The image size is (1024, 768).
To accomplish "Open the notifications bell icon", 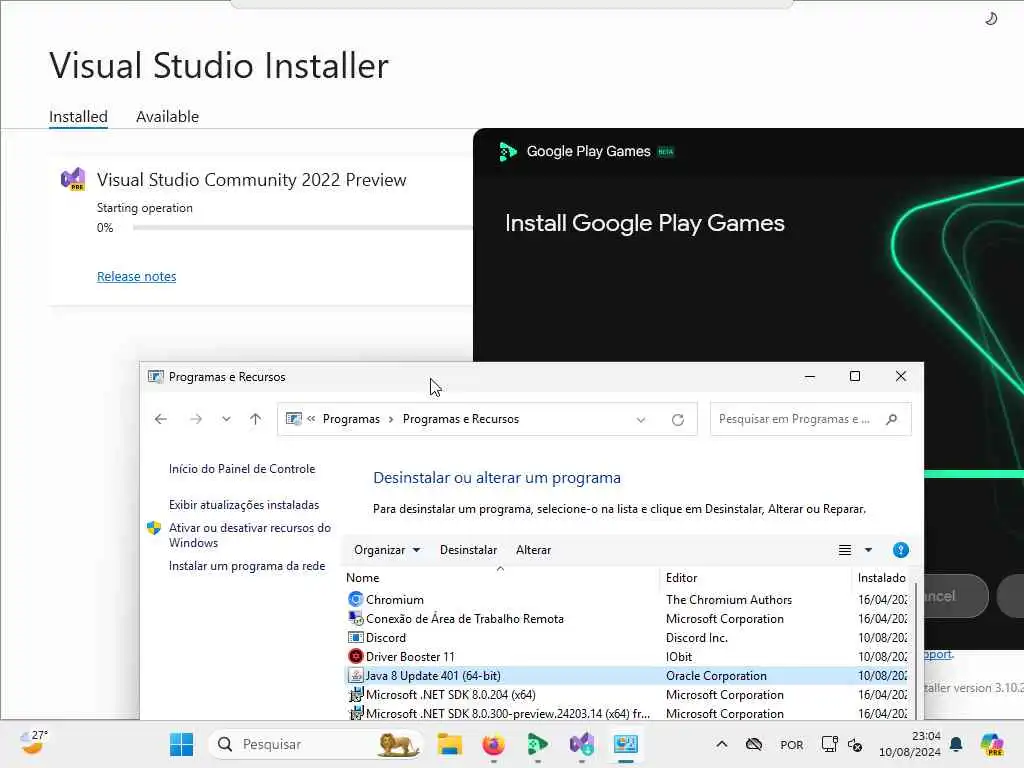I will coord(956,744).
